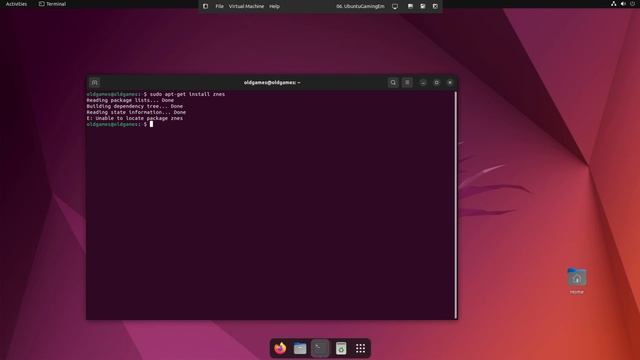640x360 pixels.
Task: Click 'E: Unable to locate package znes' line
Action: (135, 118)
